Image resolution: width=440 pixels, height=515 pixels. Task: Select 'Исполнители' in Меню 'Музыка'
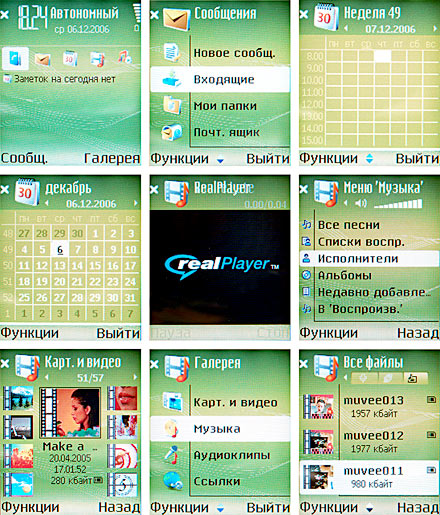[x=369, y=259]
